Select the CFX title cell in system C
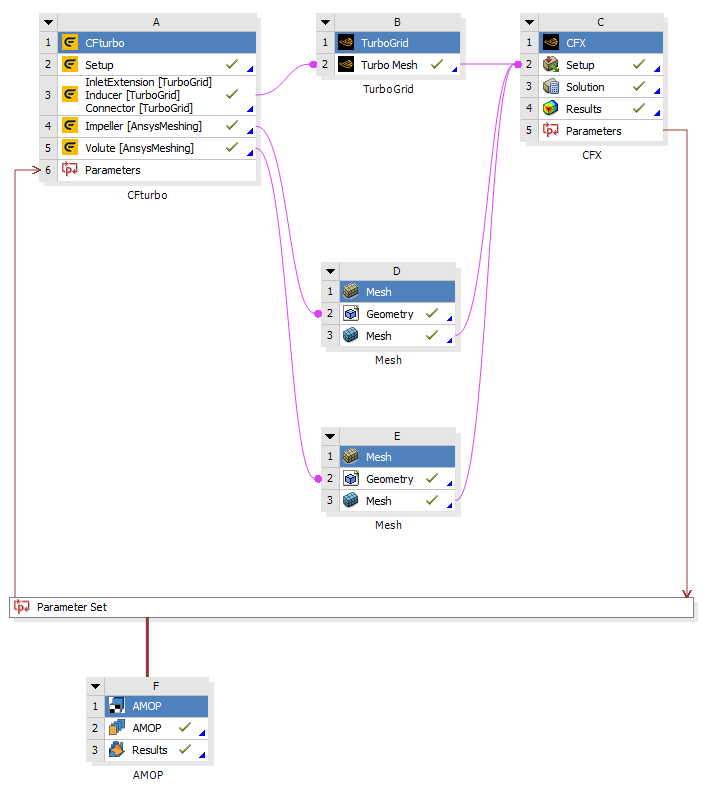The height and width of the screenshot is (797, 721). click(x=601, y=43)
